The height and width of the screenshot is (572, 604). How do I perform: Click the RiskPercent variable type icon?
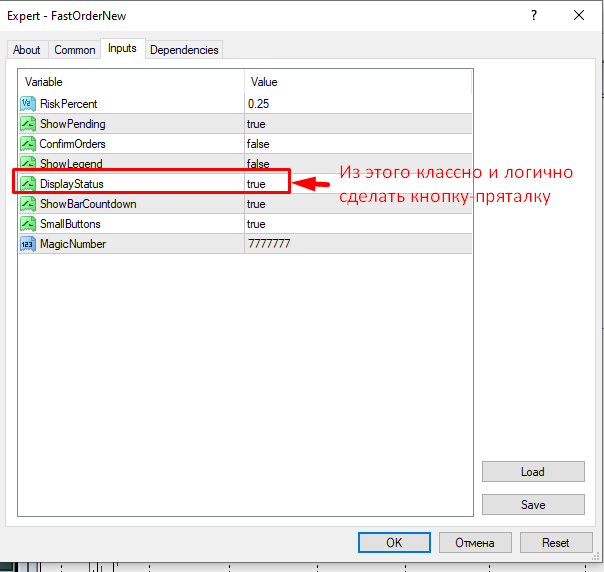click(x=28, y=104)
